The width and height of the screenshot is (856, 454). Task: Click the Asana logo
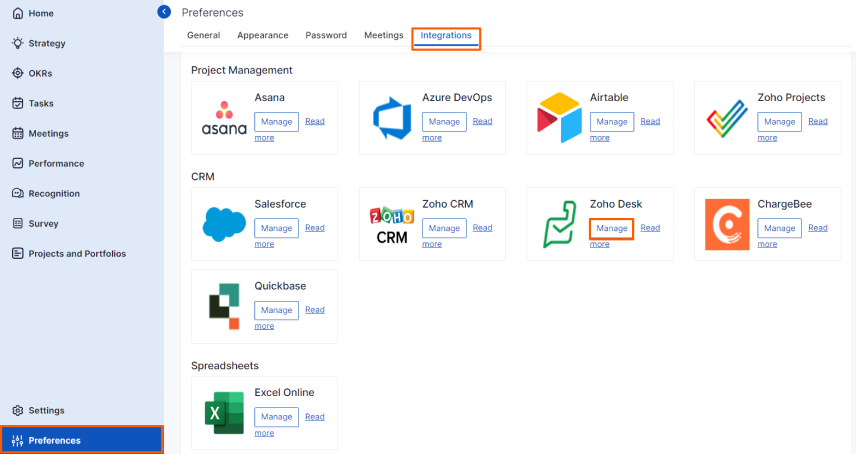pyautogui.click(x=224, y=118)
